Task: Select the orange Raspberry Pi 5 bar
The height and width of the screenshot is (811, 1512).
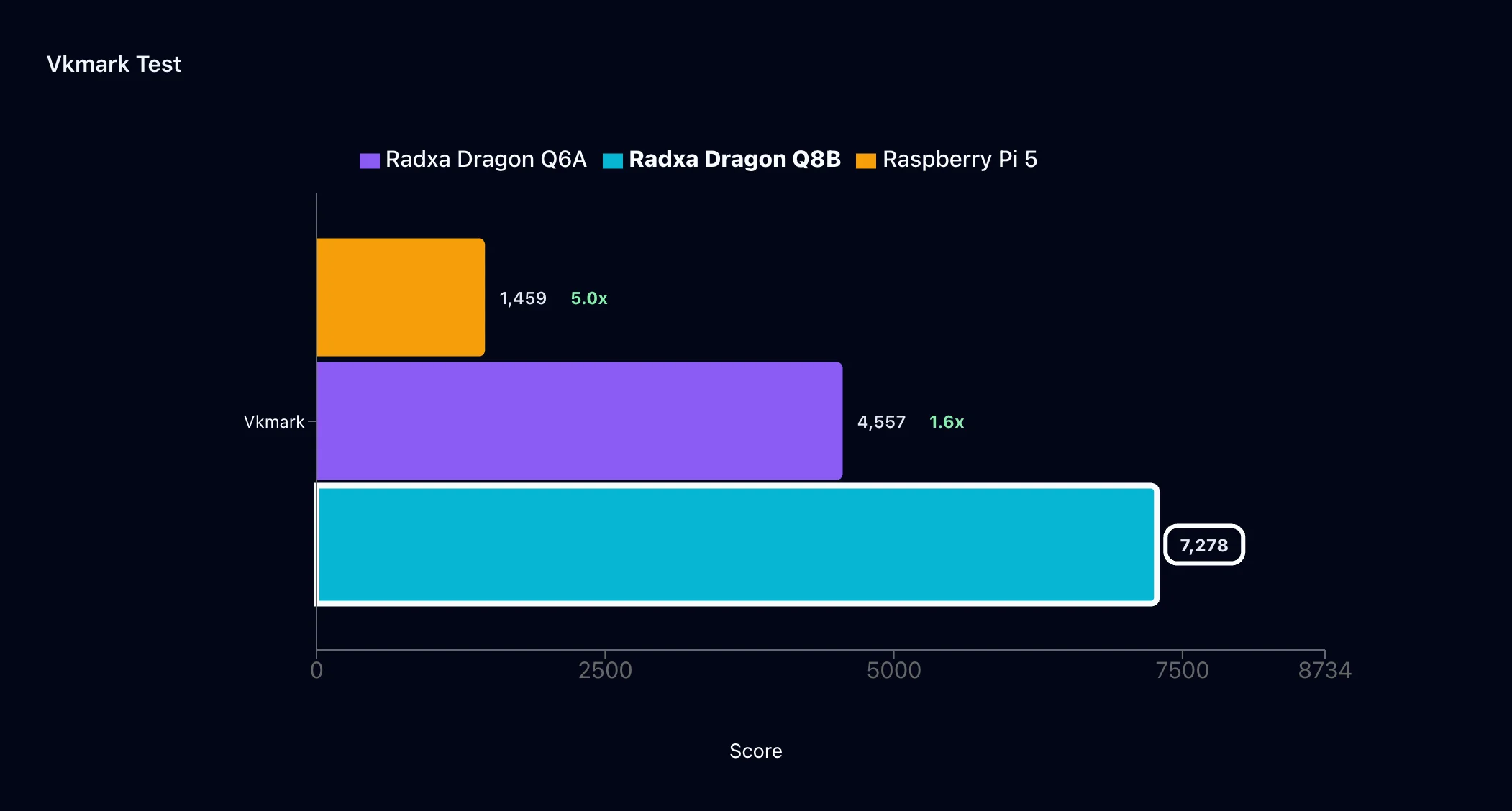Action: pos(401,297)
